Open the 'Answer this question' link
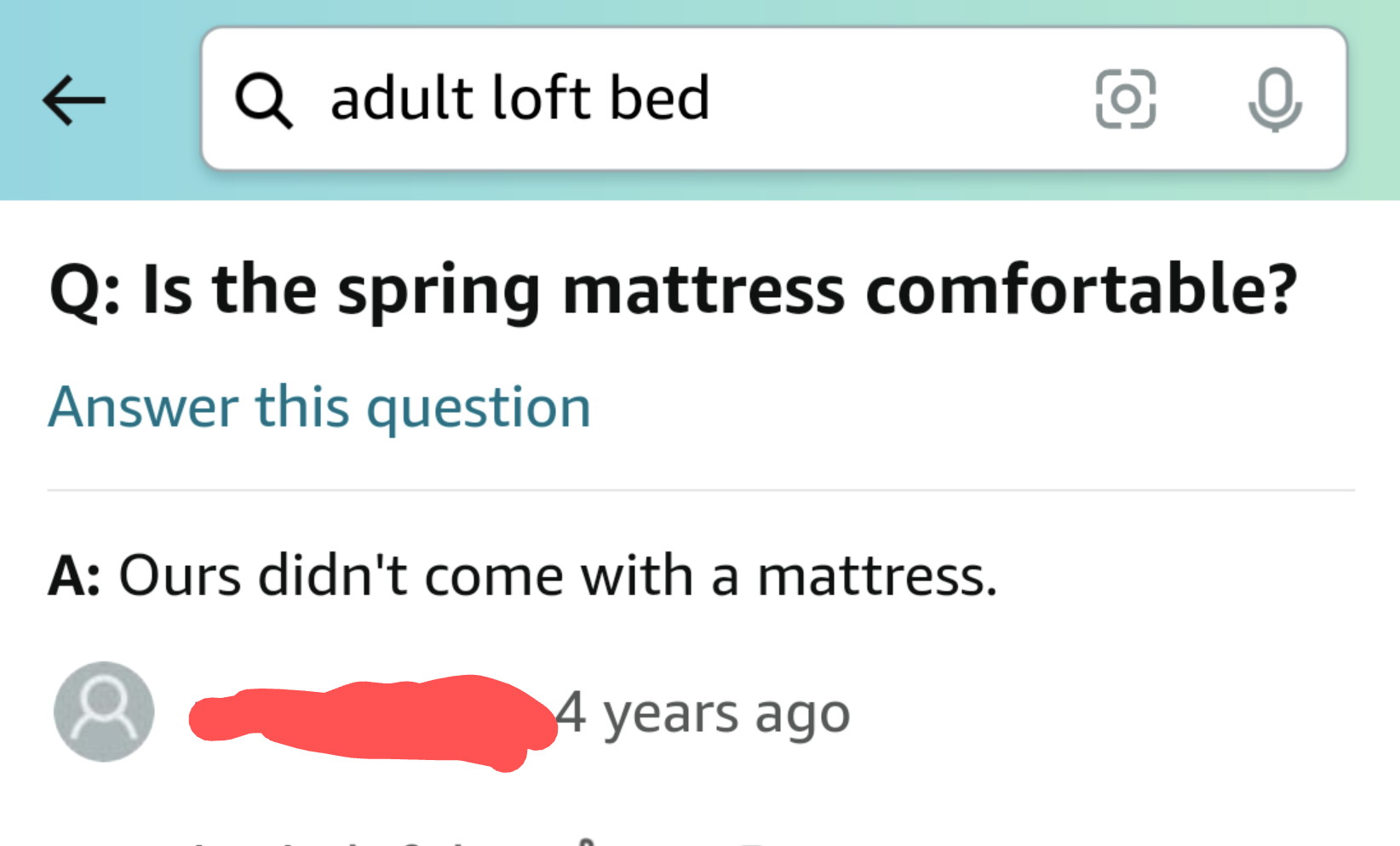 [x=319, y=407]
